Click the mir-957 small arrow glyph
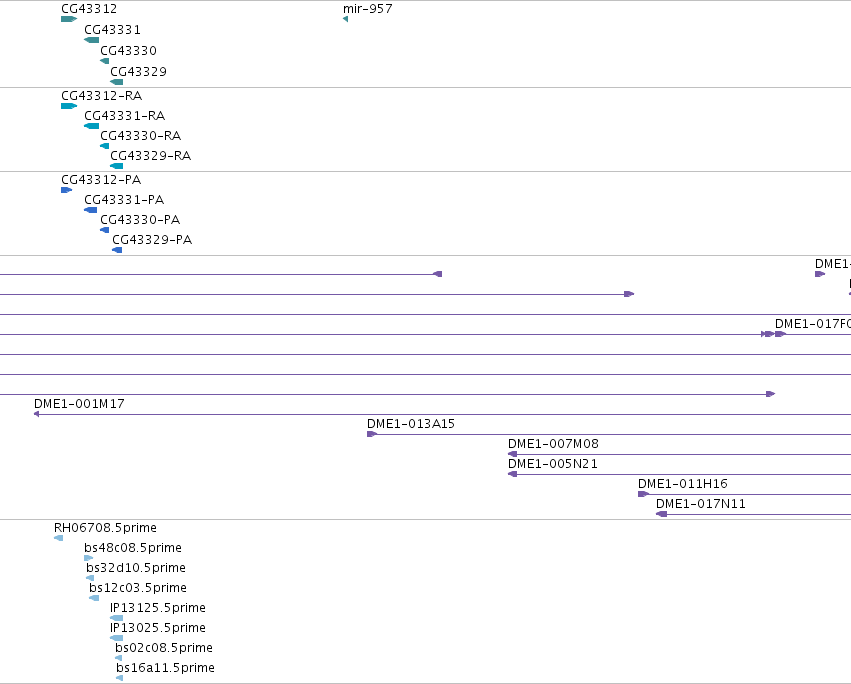Viewport: 851px width, 684px height. (346, 19)
